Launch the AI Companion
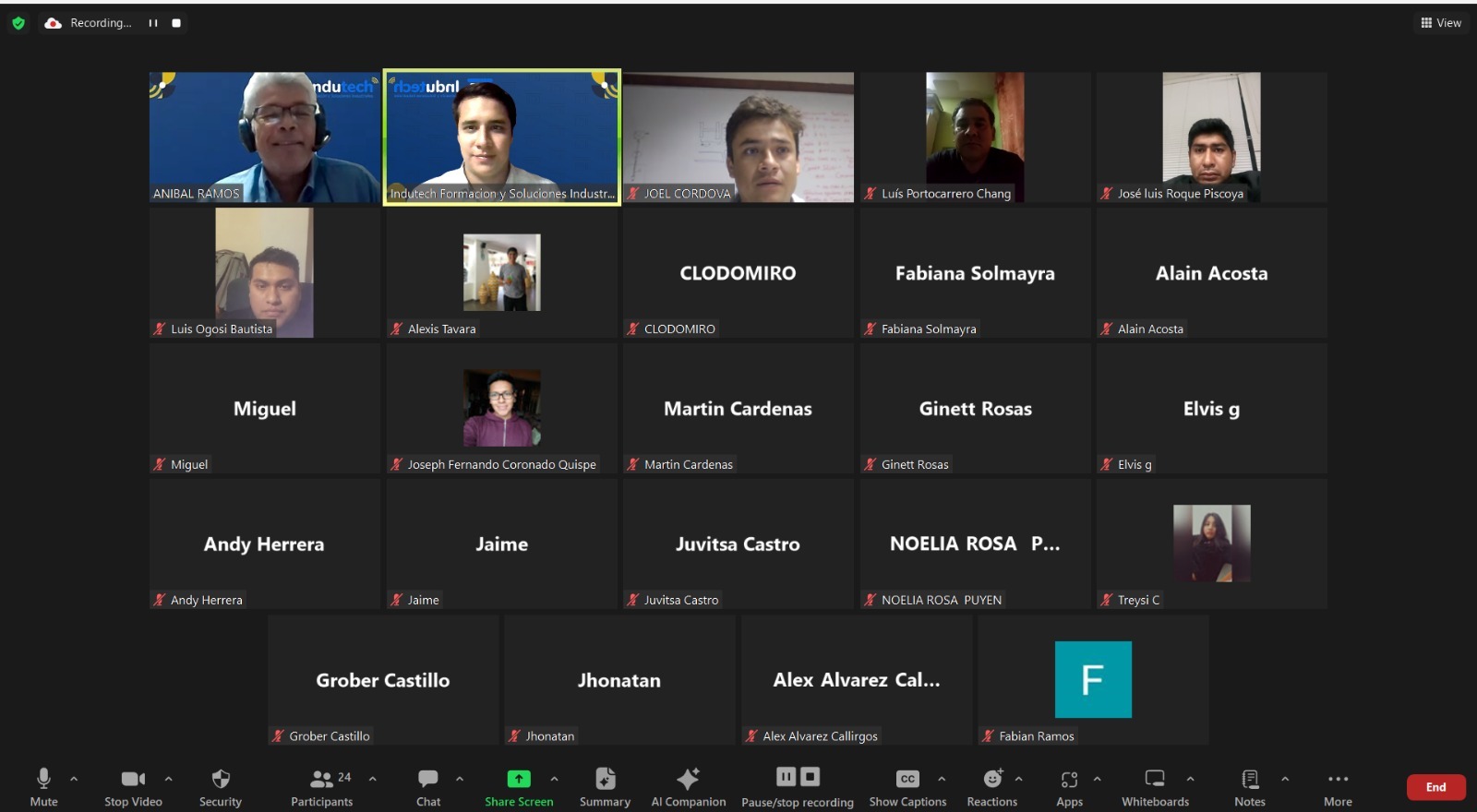This screenshot has width=1477, height=812. (x=688, y=786)
